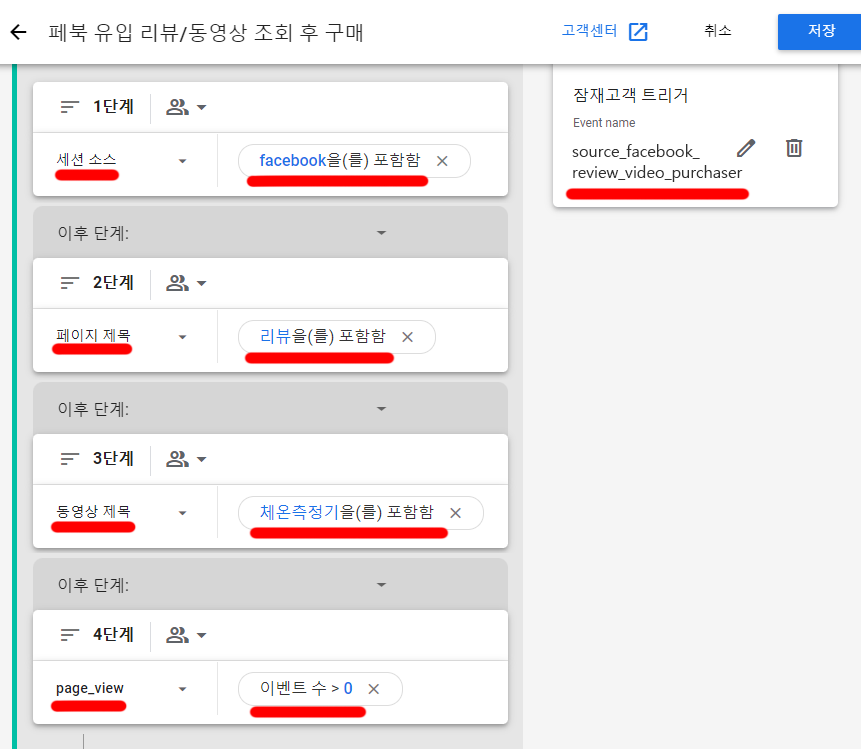Remove the 리뷰 포함함 filter chip

pyautogui.click(x=406, y=337)
